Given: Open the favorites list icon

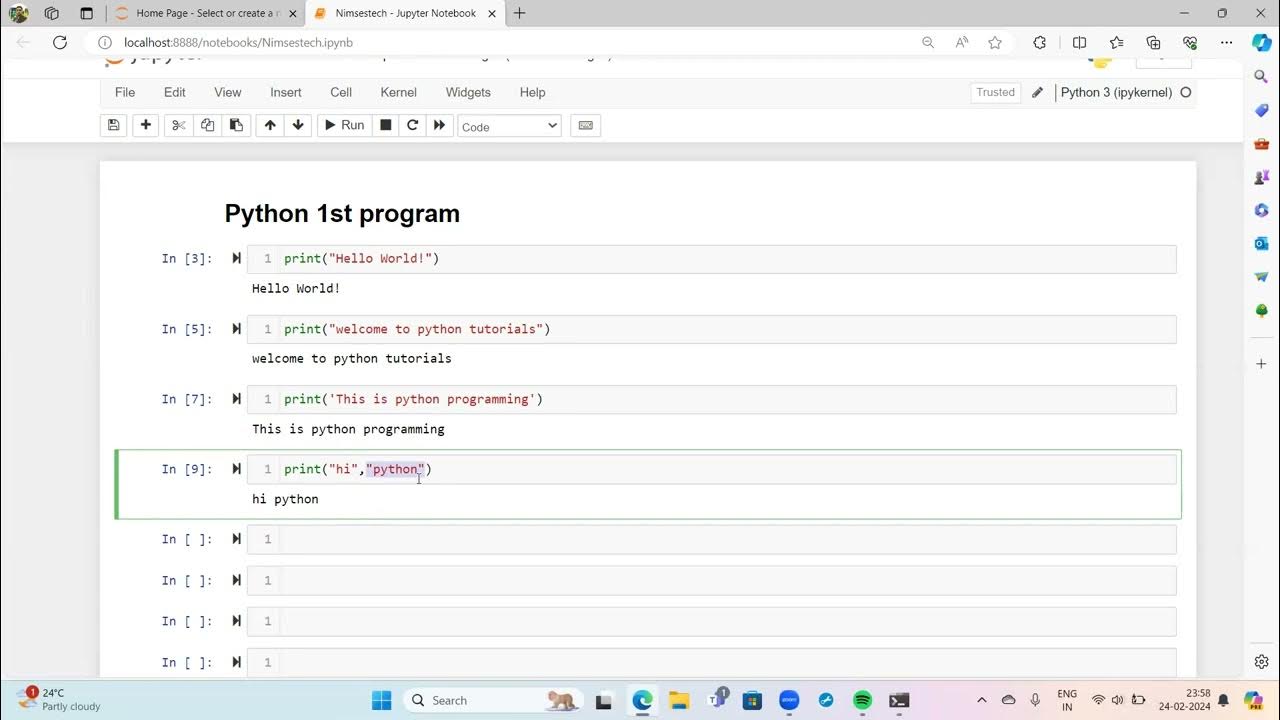Looking at the screenshot, I should tap(1117, 42).
